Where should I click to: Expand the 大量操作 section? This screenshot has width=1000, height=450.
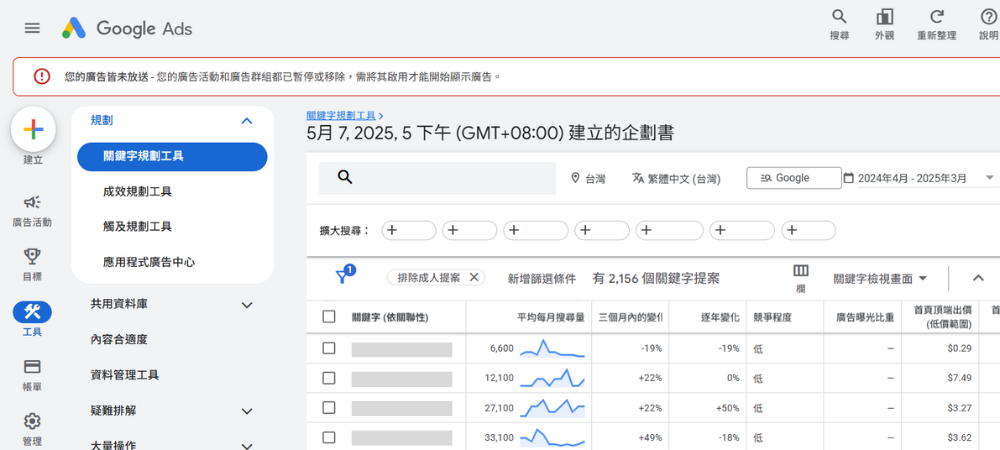(247, 446)
